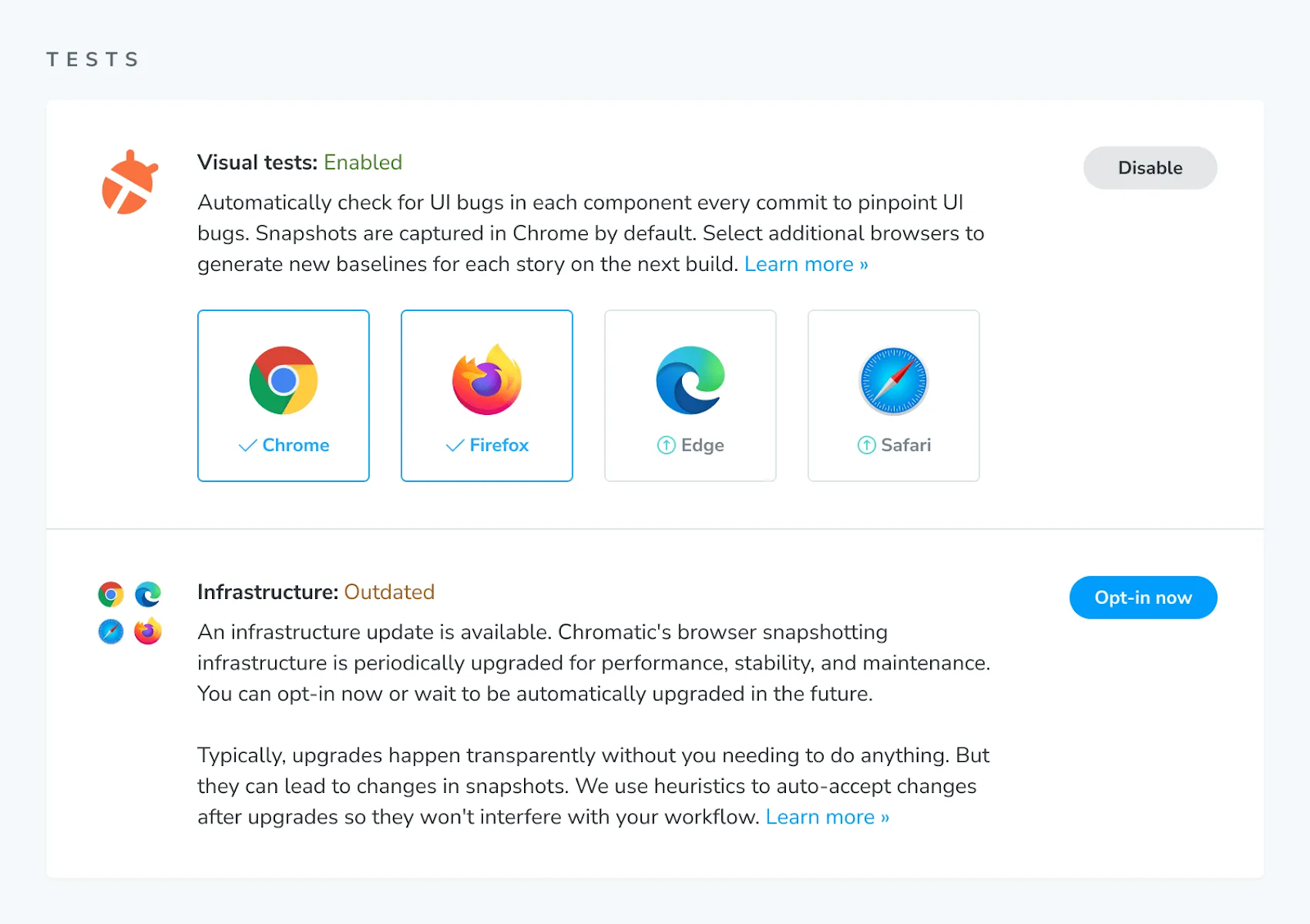1310x924 pixels.
Task: Enable Safari snapshot baselines
Action: (893, 396)
